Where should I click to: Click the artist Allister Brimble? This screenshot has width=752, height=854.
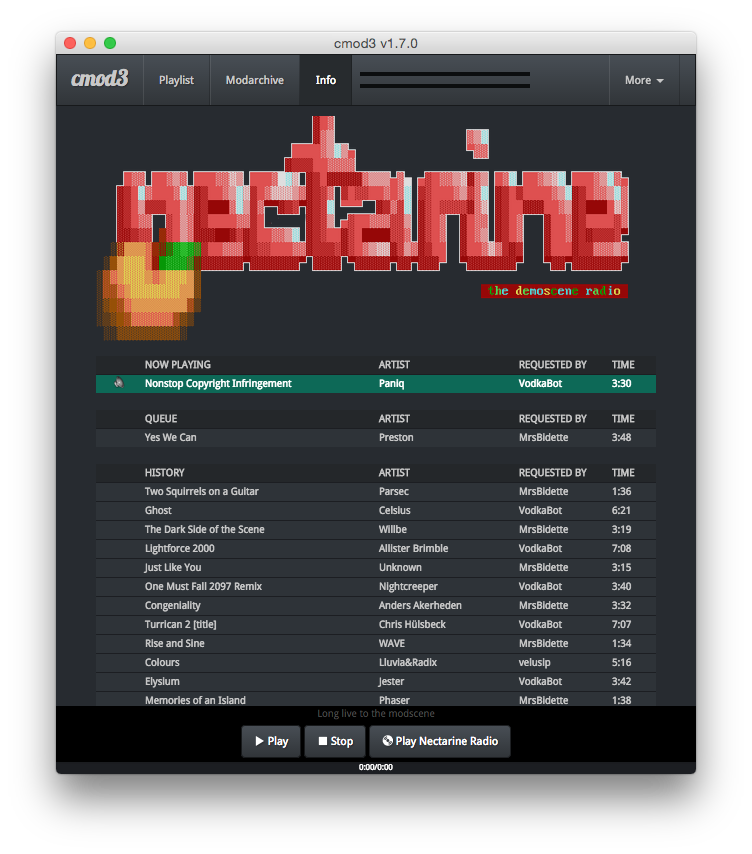(x=413, y=548)
